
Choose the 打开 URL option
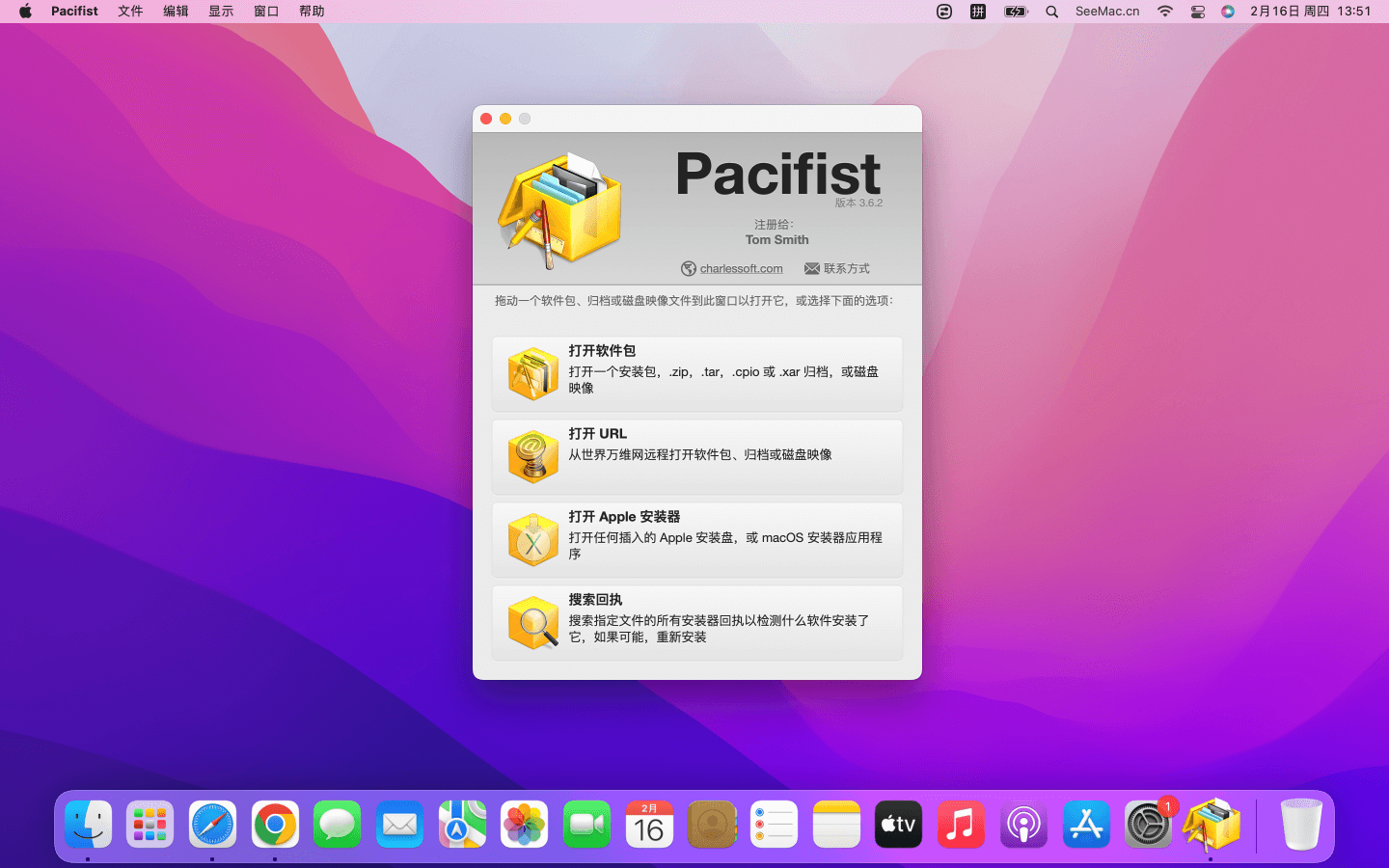pos(697,457)
